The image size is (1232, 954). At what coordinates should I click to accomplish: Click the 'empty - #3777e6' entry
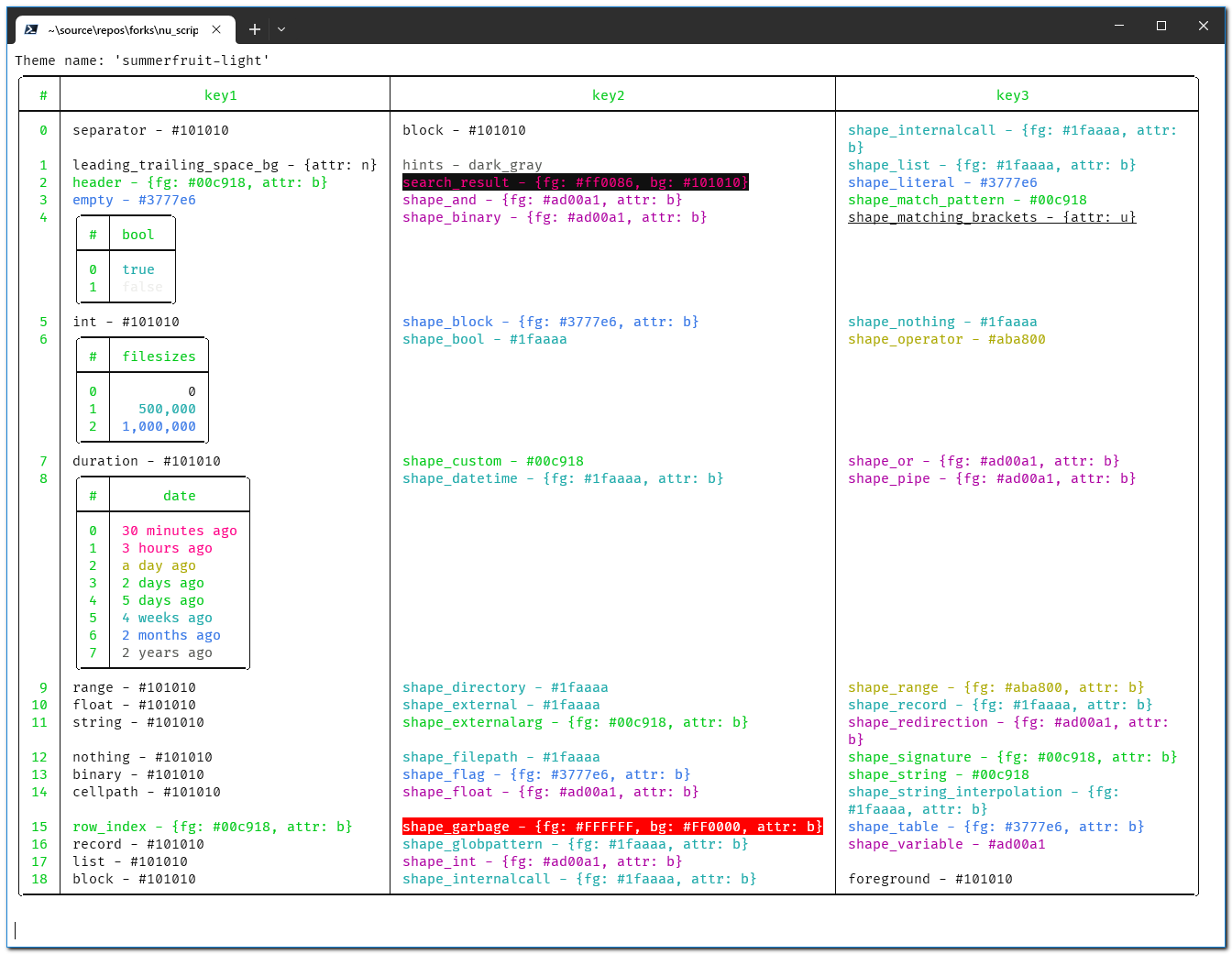click(135, 200)
